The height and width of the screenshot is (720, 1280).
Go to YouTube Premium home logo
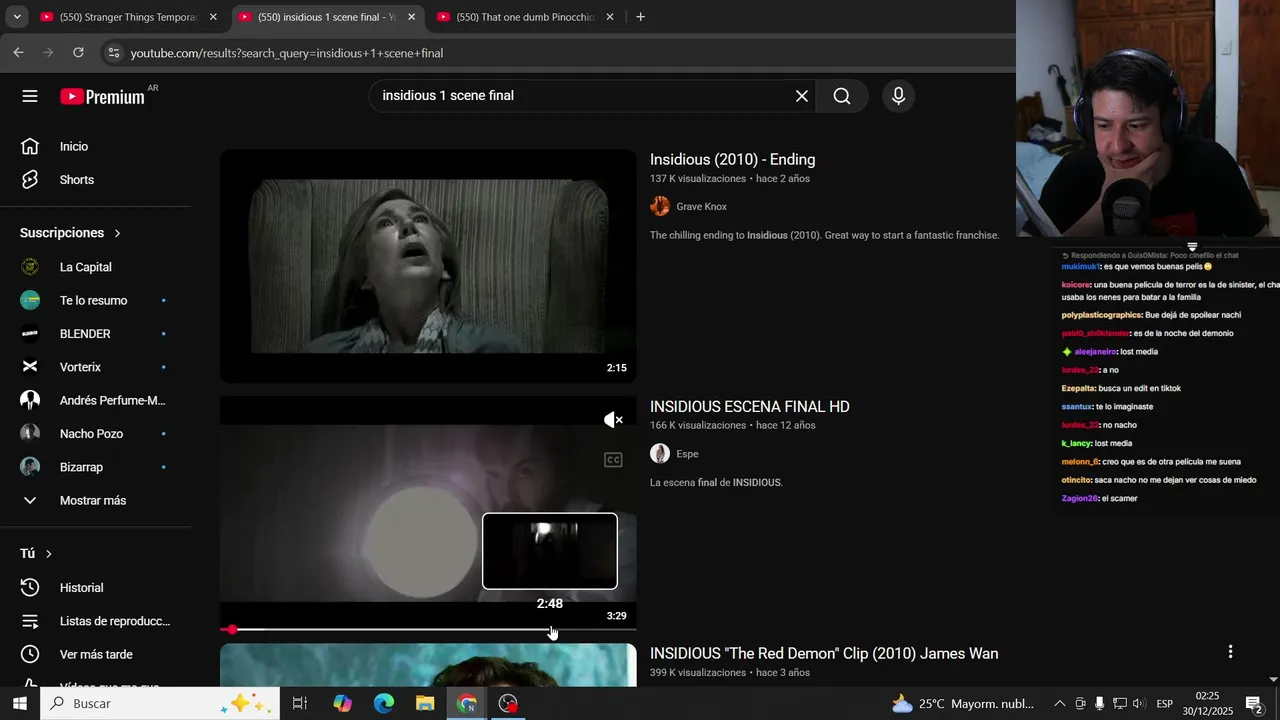[x=103, y=96]
